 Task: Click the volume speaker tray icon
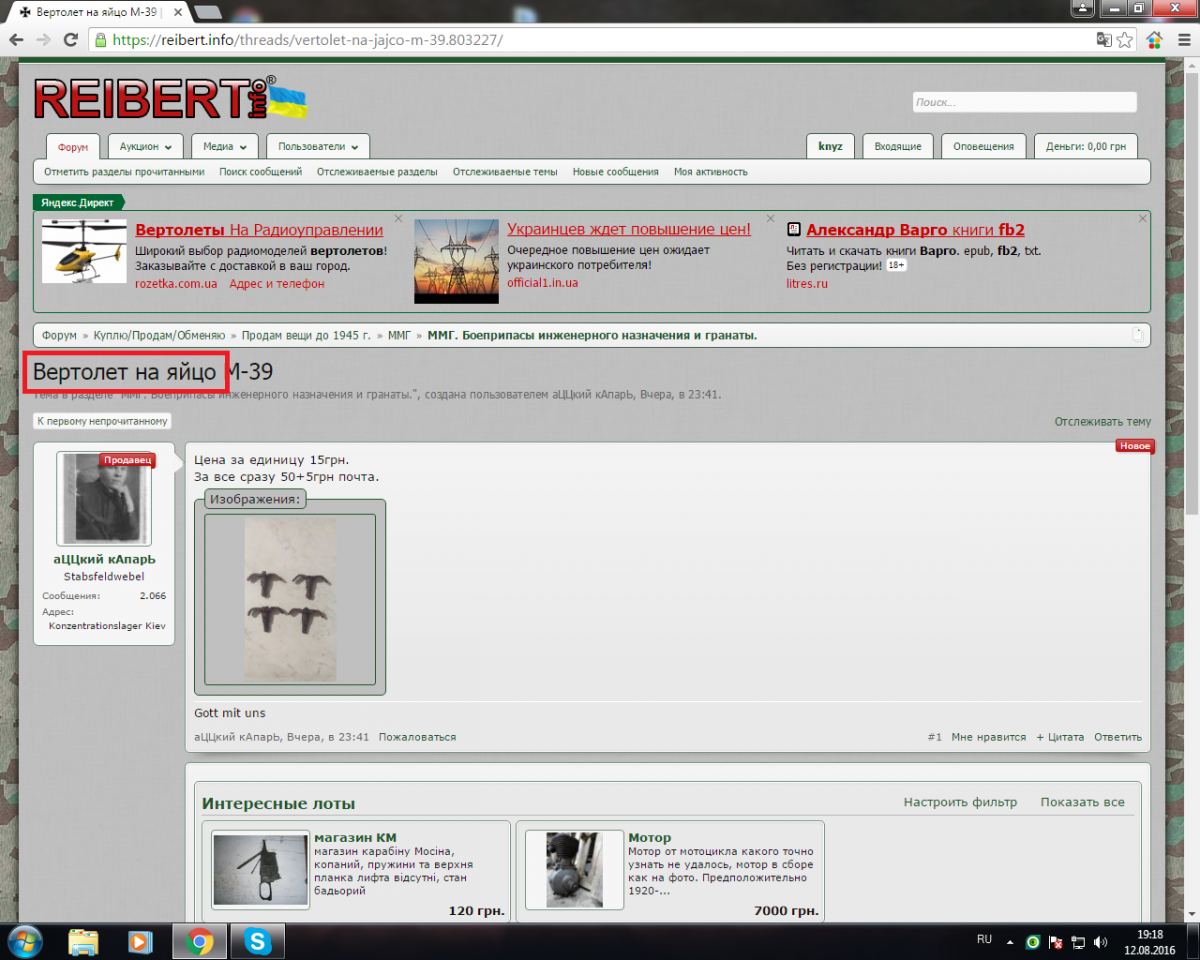pyautogui.click(x=1101, y=942)
